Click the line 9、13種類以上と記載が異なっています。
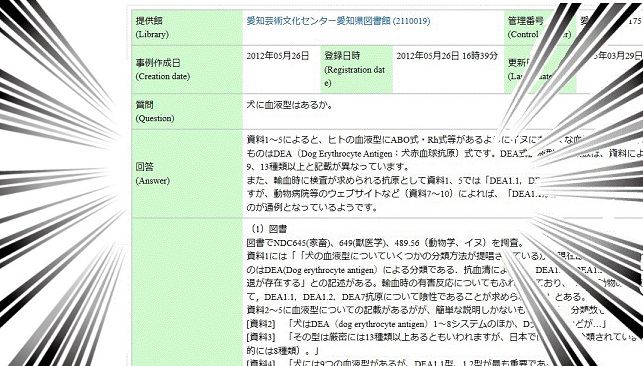 pyautogui.click(x=328, y=167)
